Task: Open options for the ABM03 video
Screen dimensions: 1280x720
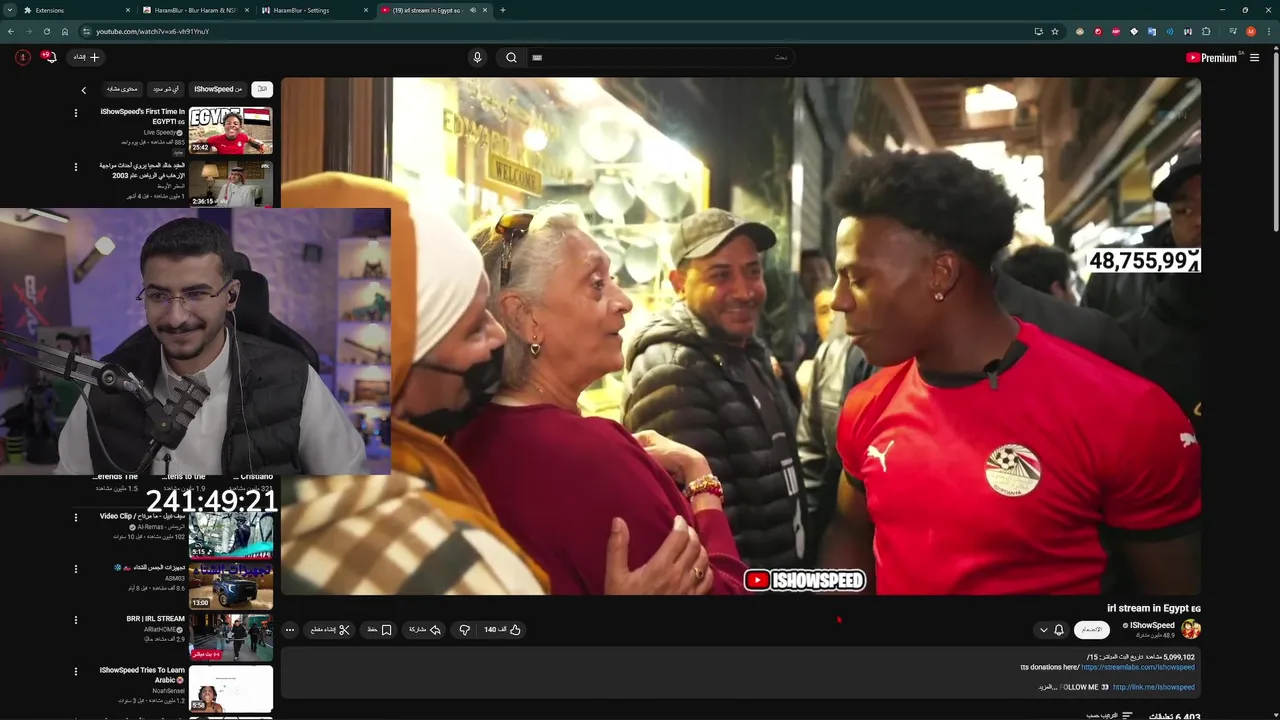Action: (x=76, y=569)
